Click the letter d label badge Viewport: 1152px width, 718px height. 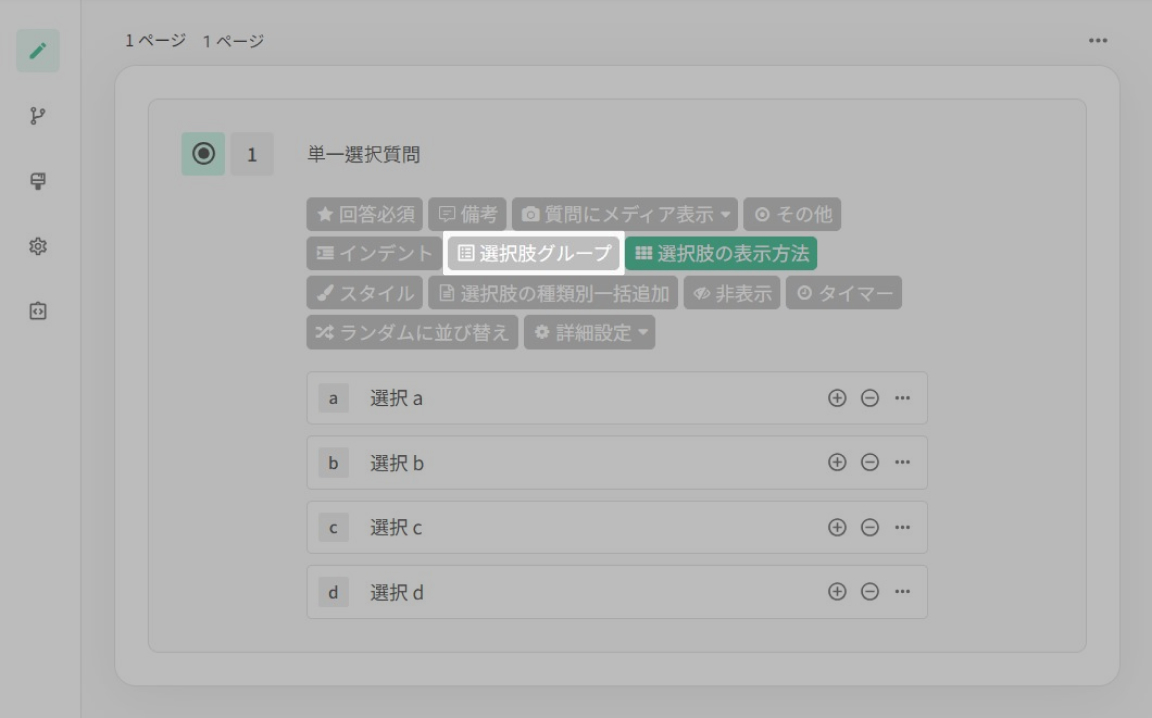pos(334,592)
